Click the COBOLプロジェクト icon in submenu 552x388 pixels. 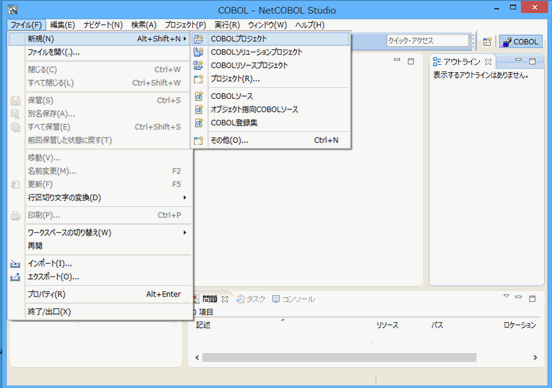tap(199, 39)
